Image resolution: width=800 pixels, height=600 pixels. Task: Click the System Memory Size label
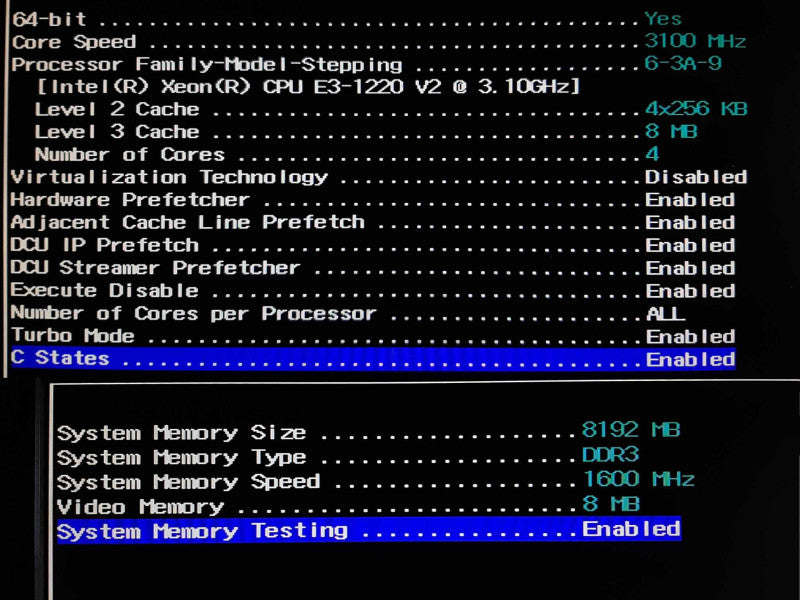point(182,433)
